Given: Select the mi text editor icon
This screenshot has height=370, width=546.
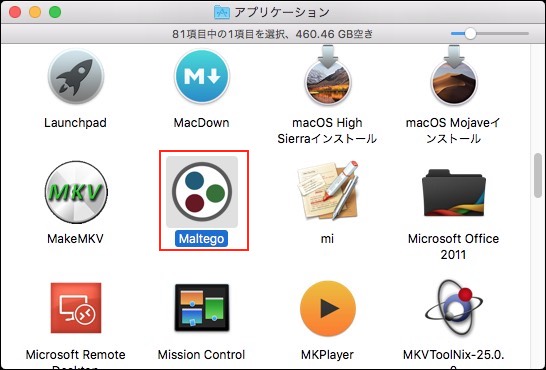Looking at the screenshot, I should [328, 190].
